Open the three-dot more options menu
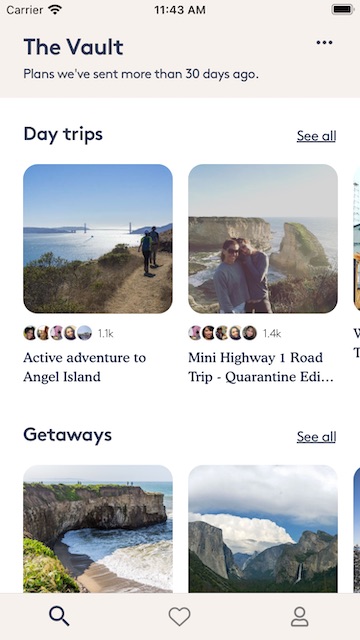Viewport: 360px width, 640px height. click(324, 42)
